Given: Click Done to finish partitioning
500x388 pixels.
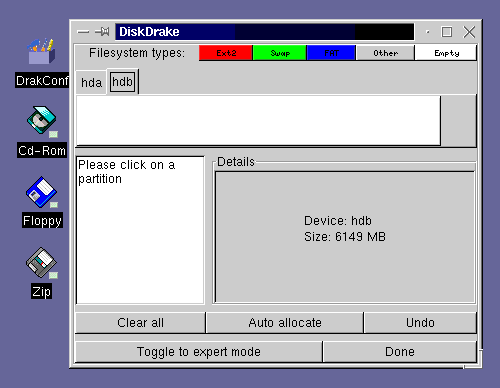Looking at the screenshot, I should pos(400,352).
